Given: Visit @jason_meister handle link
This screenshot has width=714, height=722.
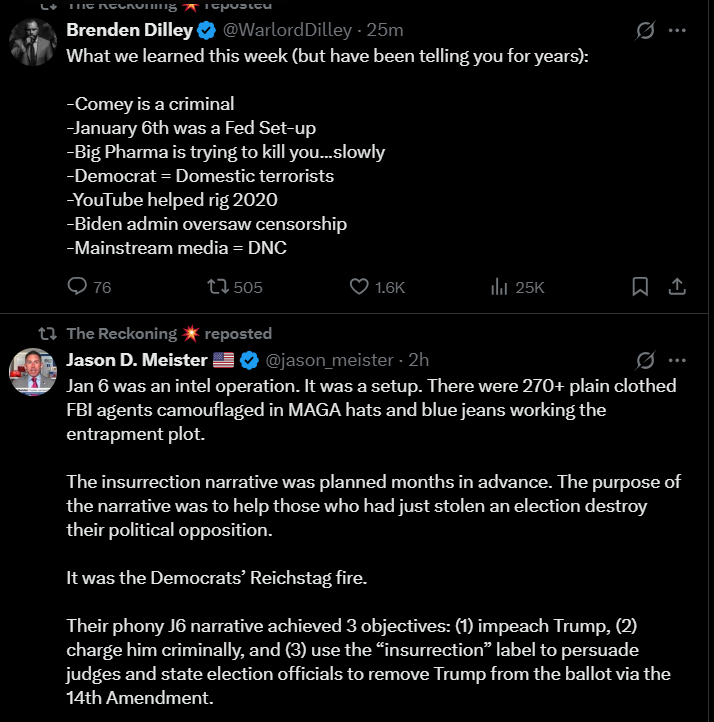Looking at the screenshot, I should tap(330, 360).
